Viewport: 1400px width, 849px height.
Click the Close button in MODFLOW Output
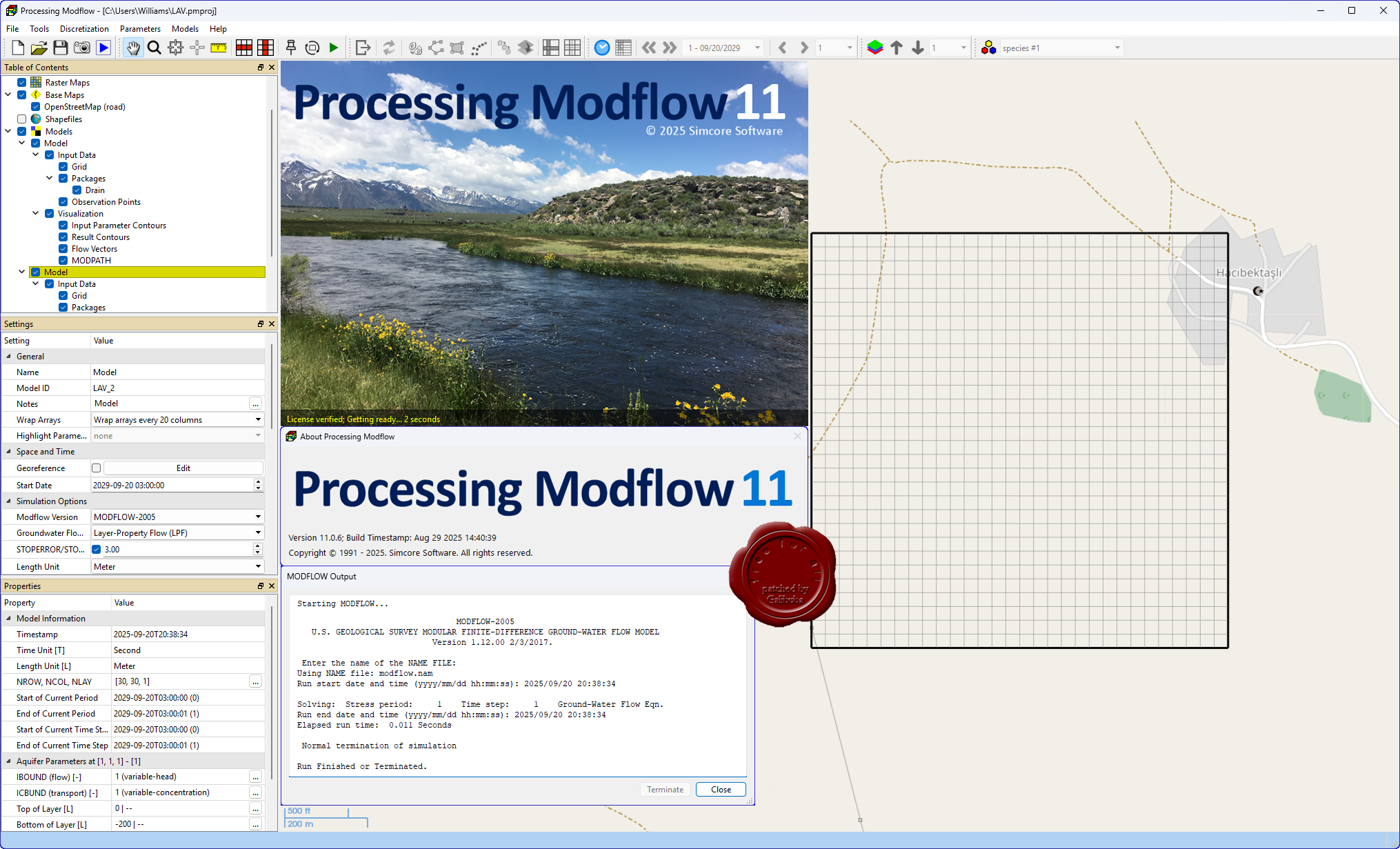click(x=721, y=790)
